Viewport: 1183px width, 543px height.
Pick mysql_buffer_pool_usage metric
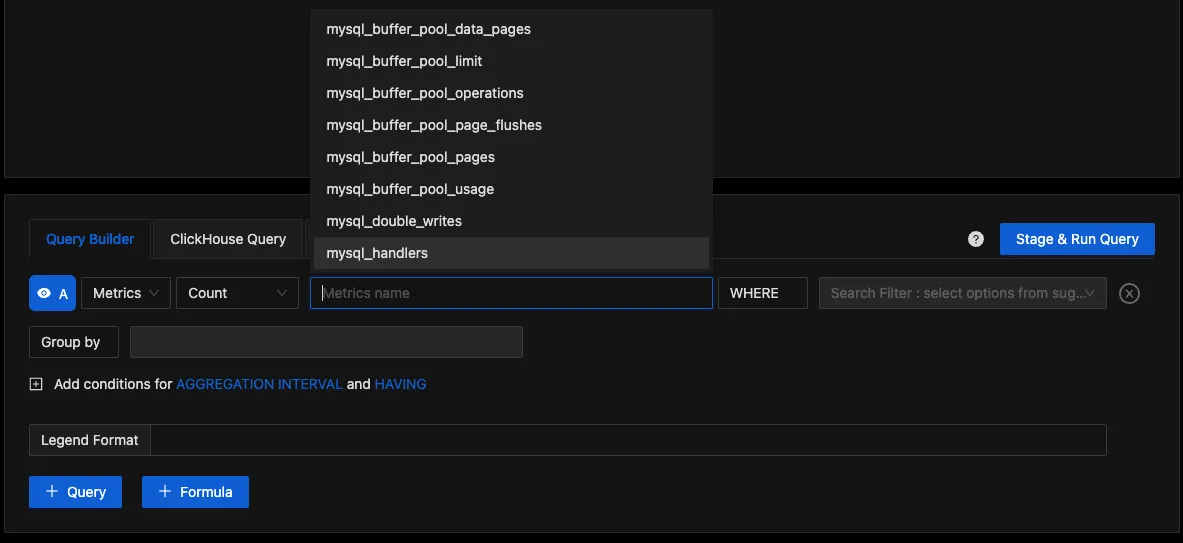pyautogui.click(x=511, y=189)
